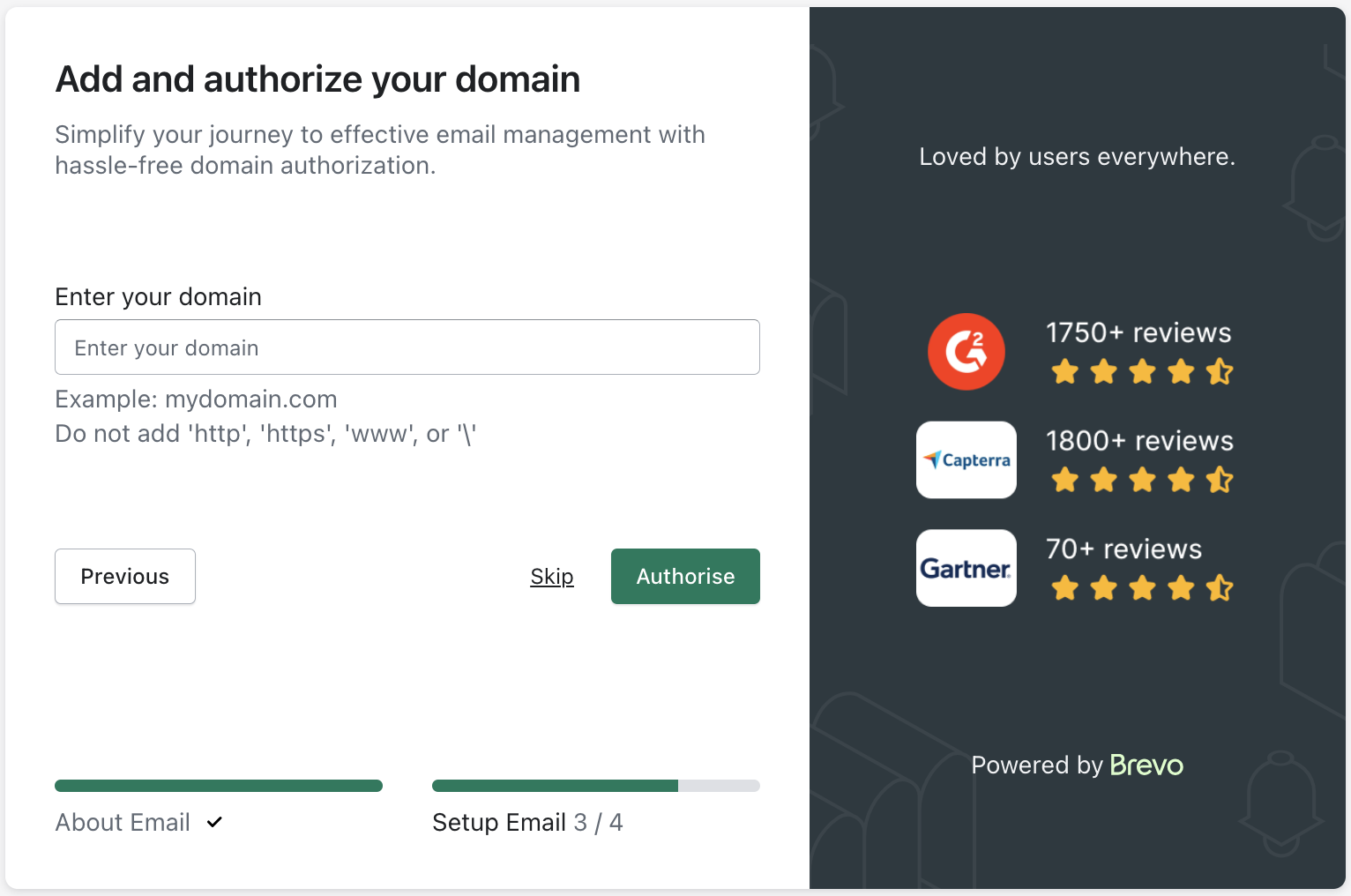Click the half-filled star under Gartner reviews
The width and height of the screenshot is (1351, 896).
1220,588
